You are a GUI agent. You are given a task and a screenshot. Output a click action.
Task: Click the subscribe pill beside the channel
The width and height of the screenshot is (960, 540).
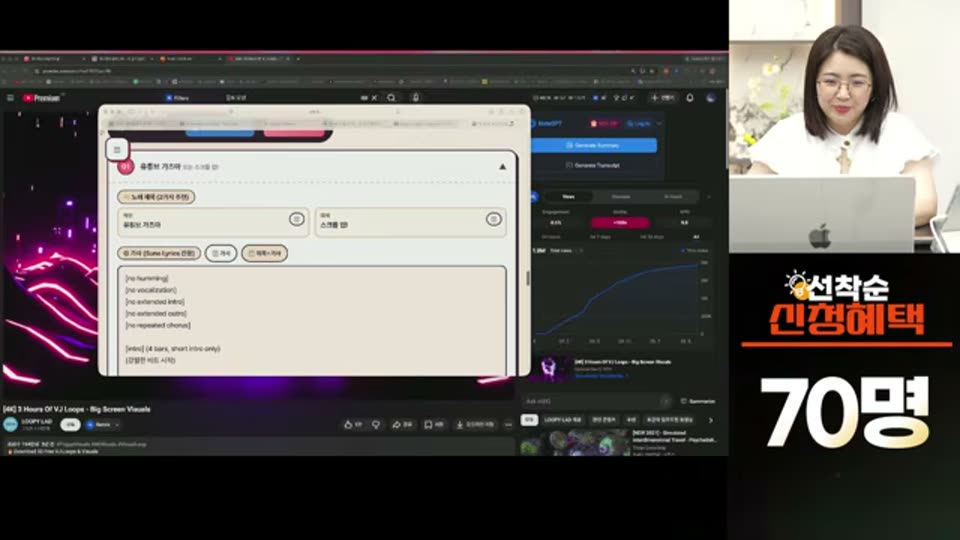point(70,424)
